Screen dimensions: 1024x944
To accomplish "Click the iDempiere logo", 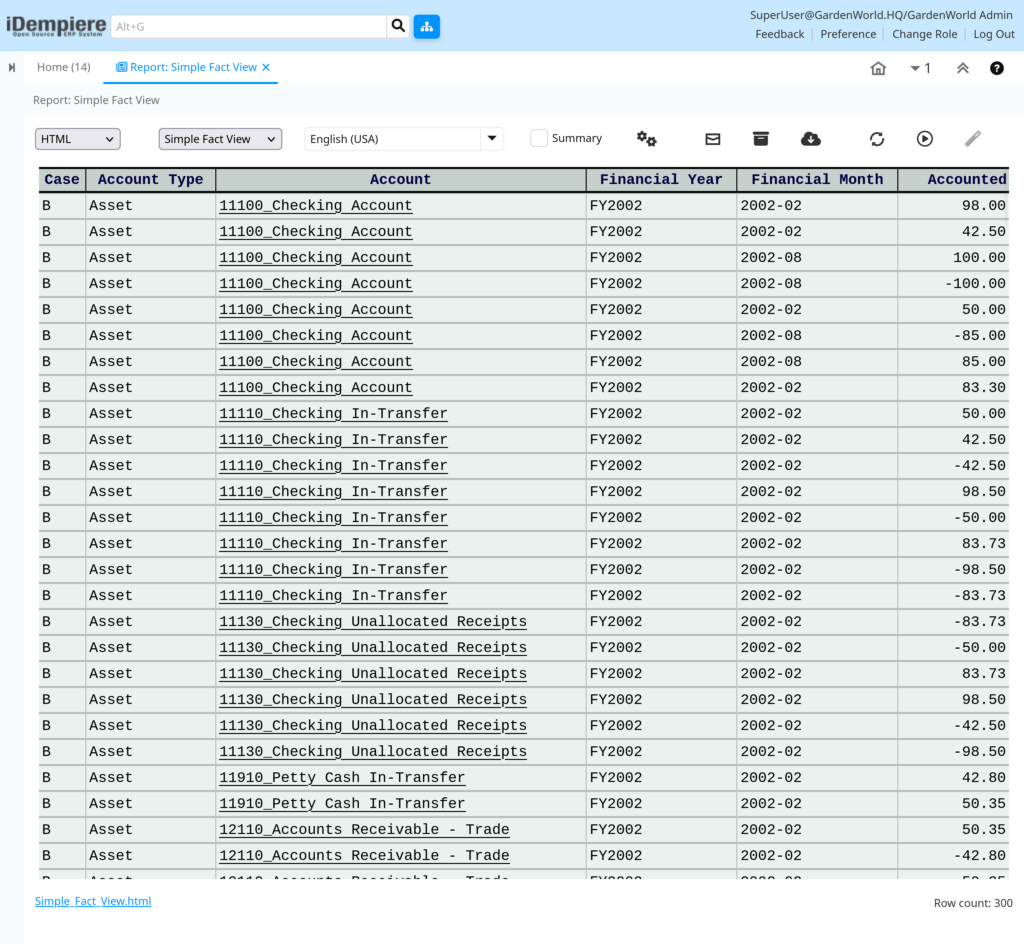I will [56, 26].
